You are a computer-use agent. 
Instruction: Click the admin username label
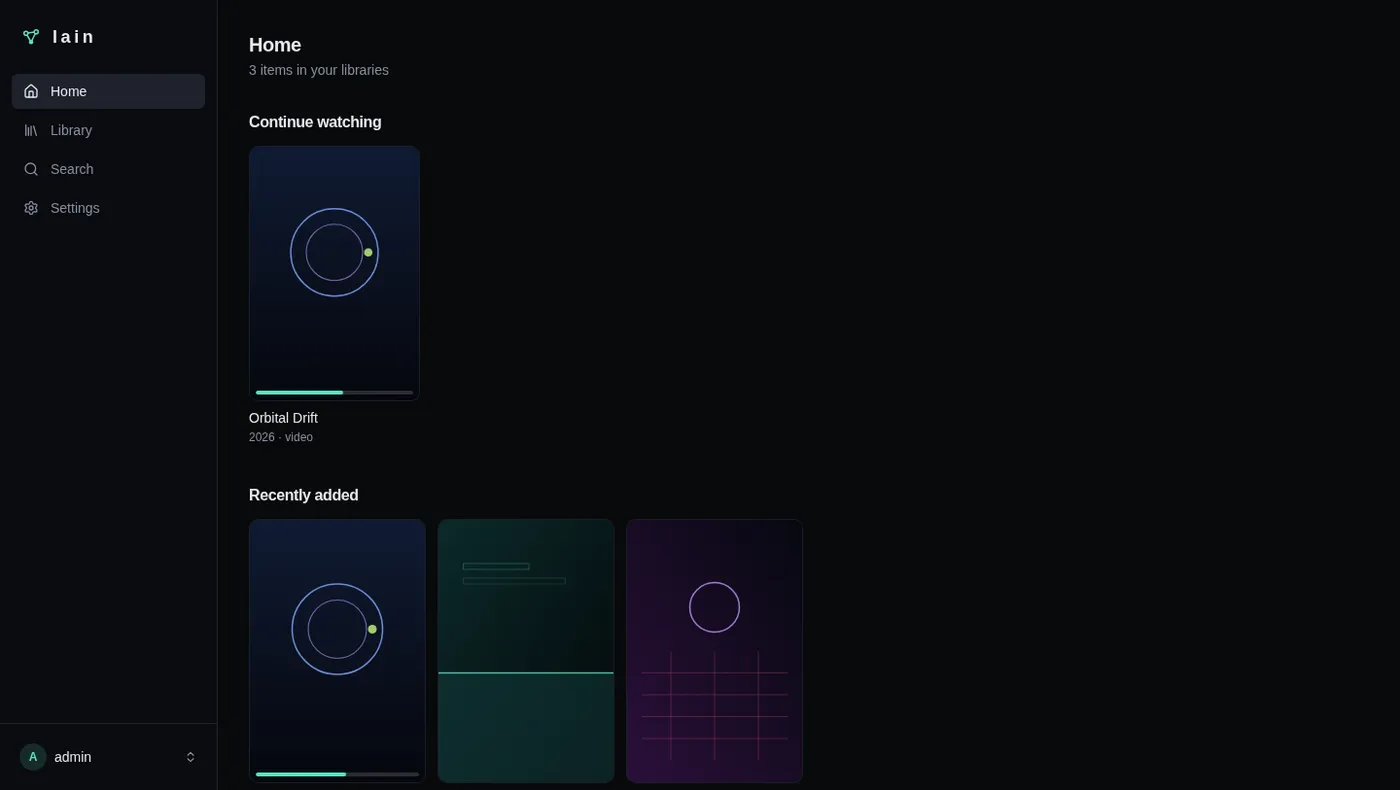(x=73, y=757)
